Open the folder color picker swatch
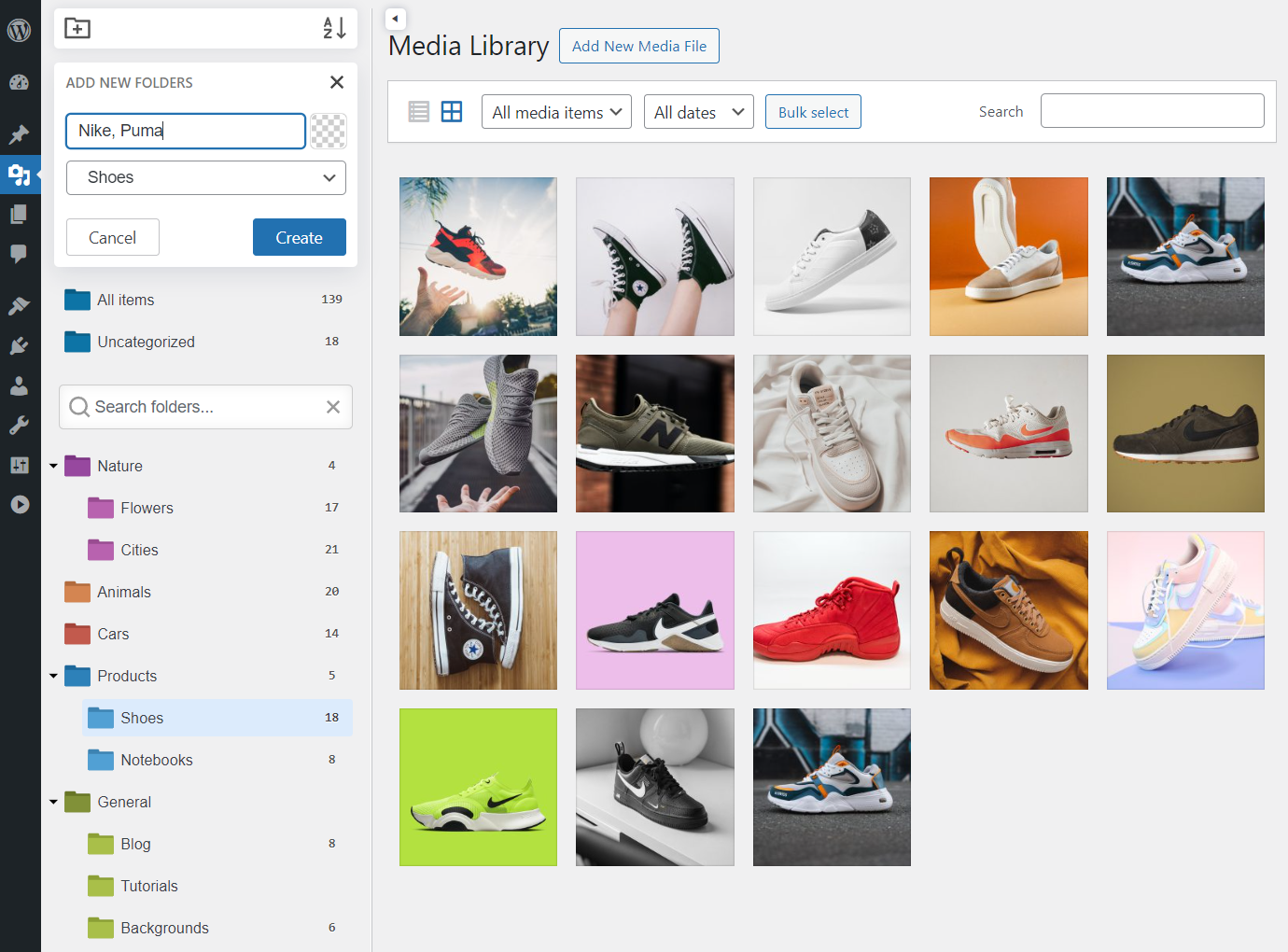 coord(328,132)
